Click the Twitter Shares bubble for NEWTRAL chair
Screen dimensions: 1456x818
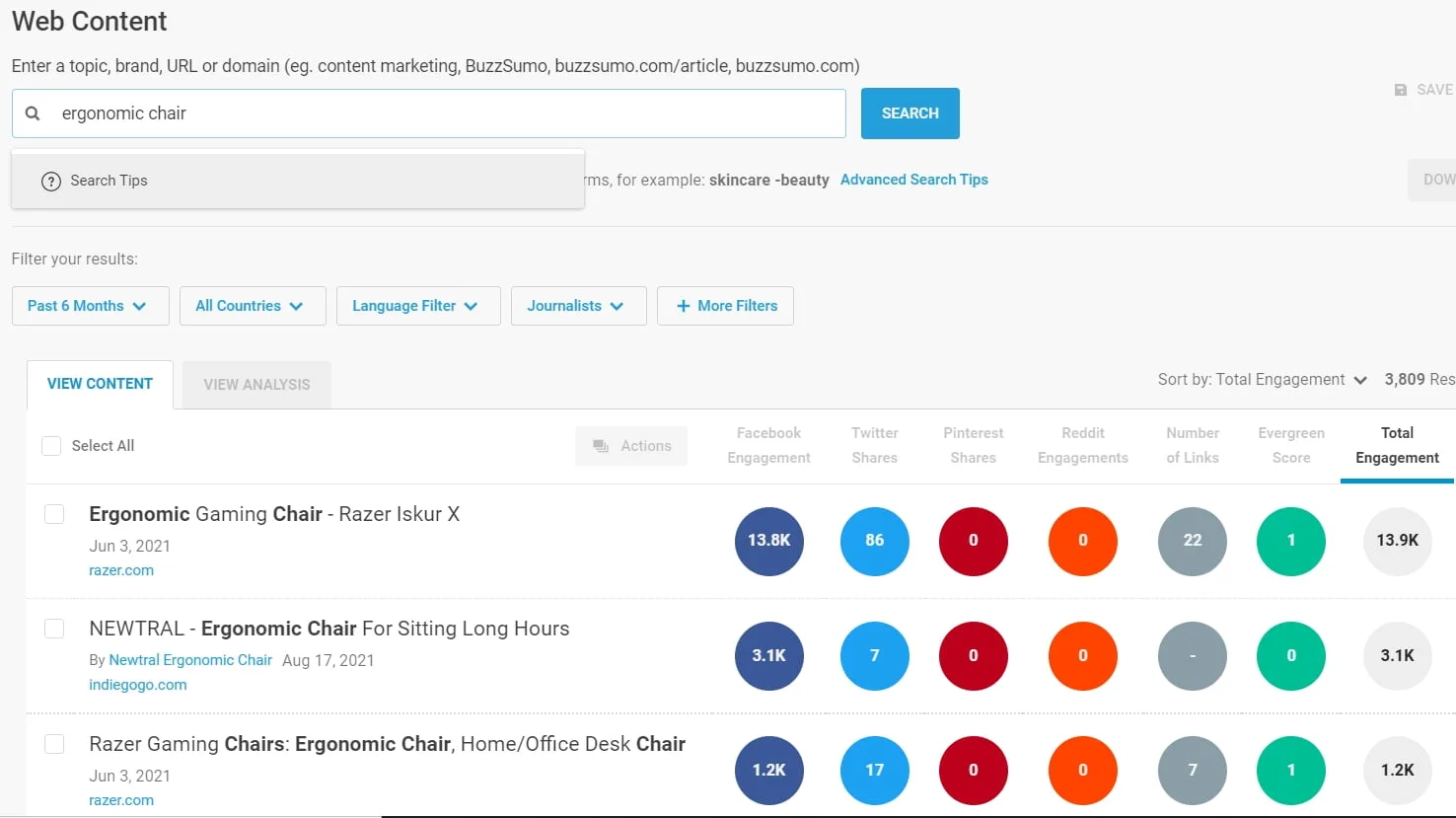point(874,655)
